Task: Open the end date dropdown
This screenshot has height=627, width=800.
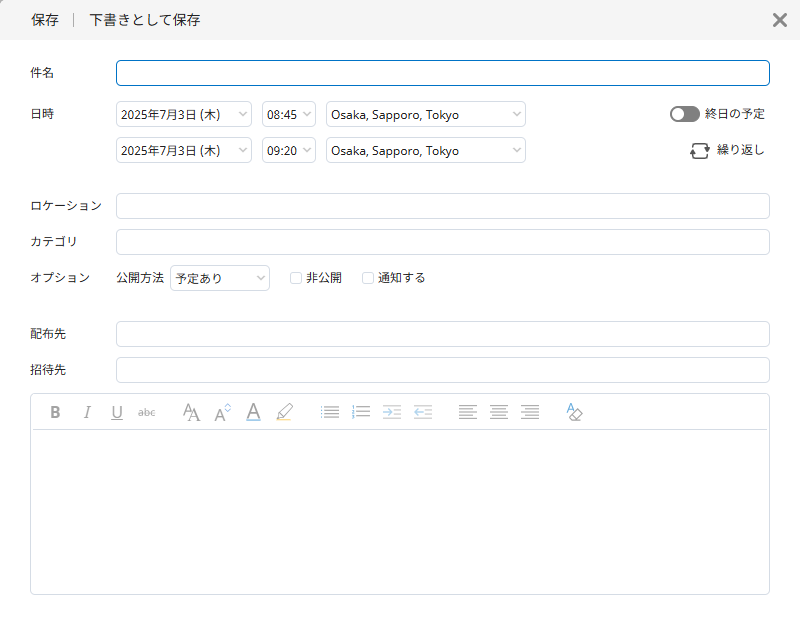Action: tap(184, 151)
